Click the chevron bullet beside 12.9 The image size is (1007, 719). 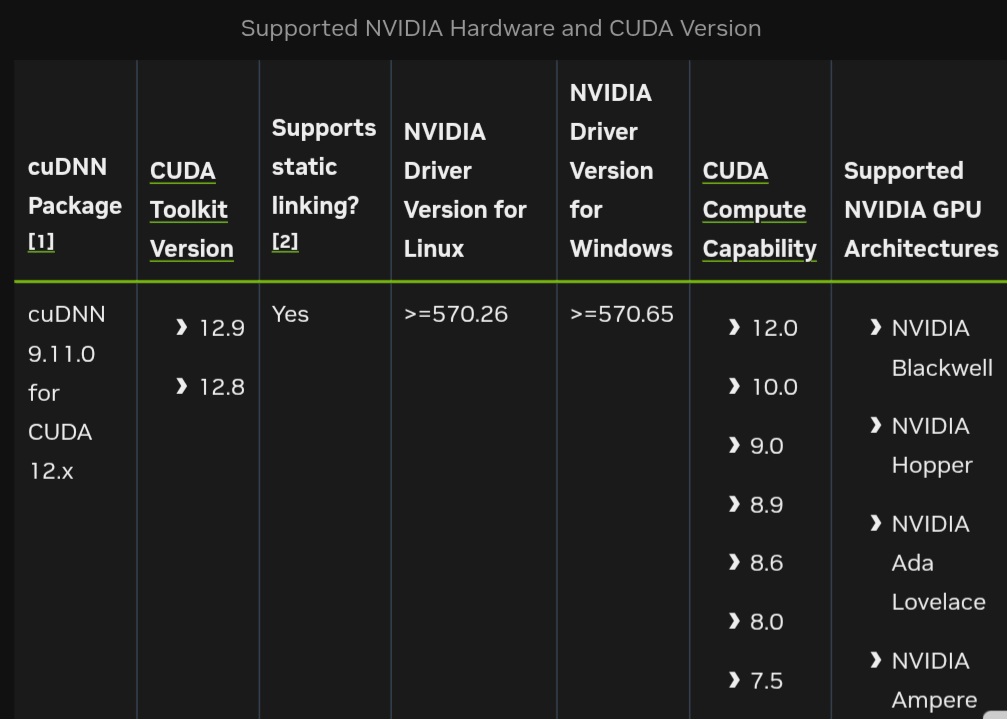[182, 327]
